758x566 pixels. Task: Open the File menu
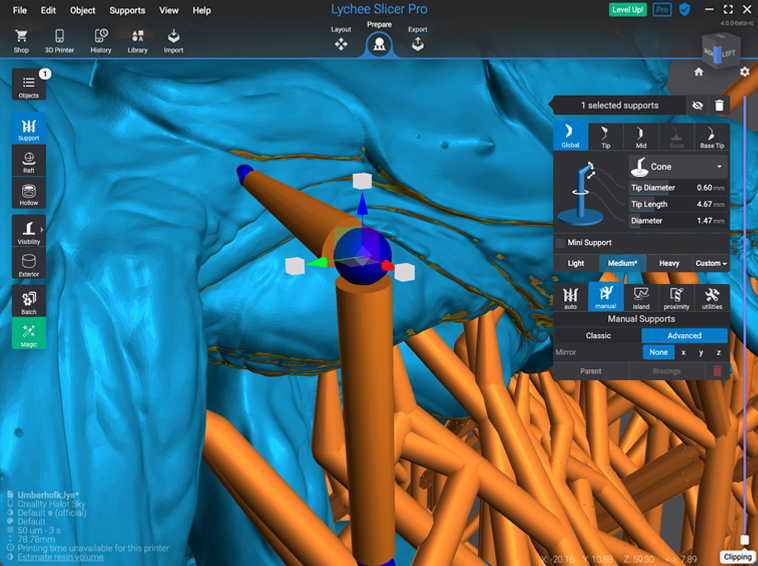coord(20,10)
